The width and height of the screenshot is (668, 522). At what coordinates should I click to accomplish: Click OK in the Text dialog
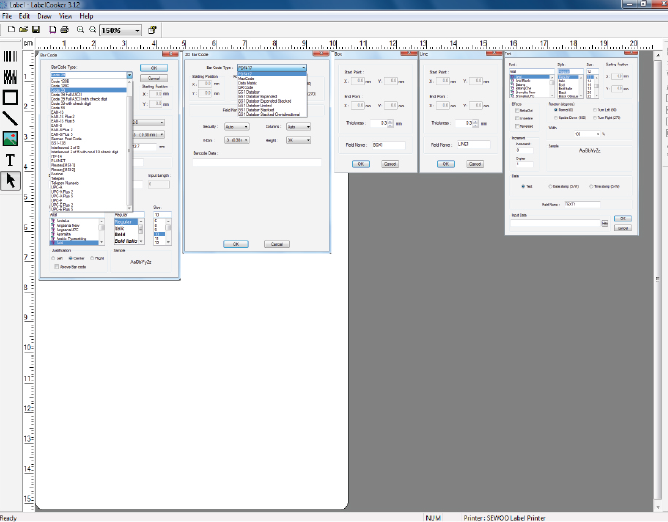click(x=623, y=219)
